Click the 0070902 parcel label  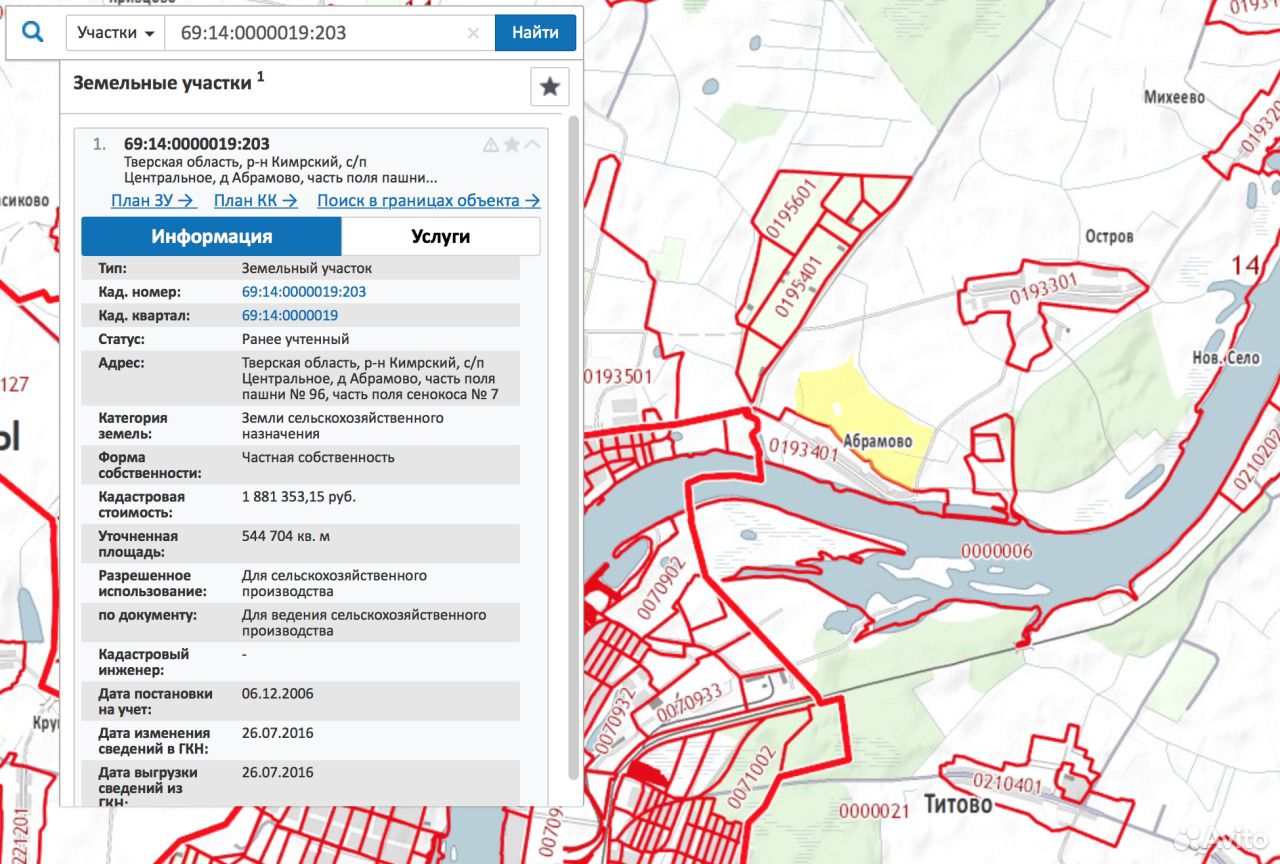(660, 589)
